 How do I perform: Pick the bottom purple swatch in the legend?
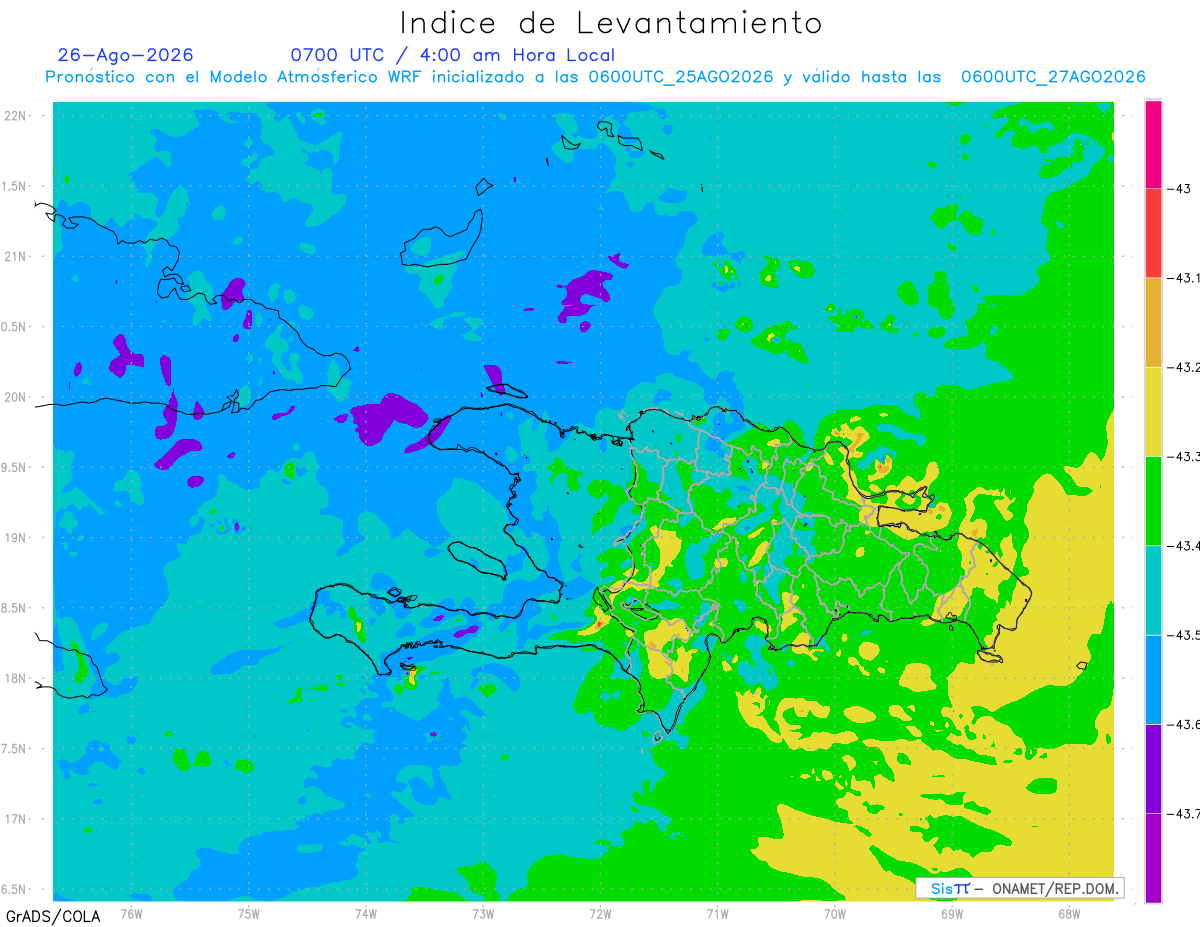[1153, 857]
